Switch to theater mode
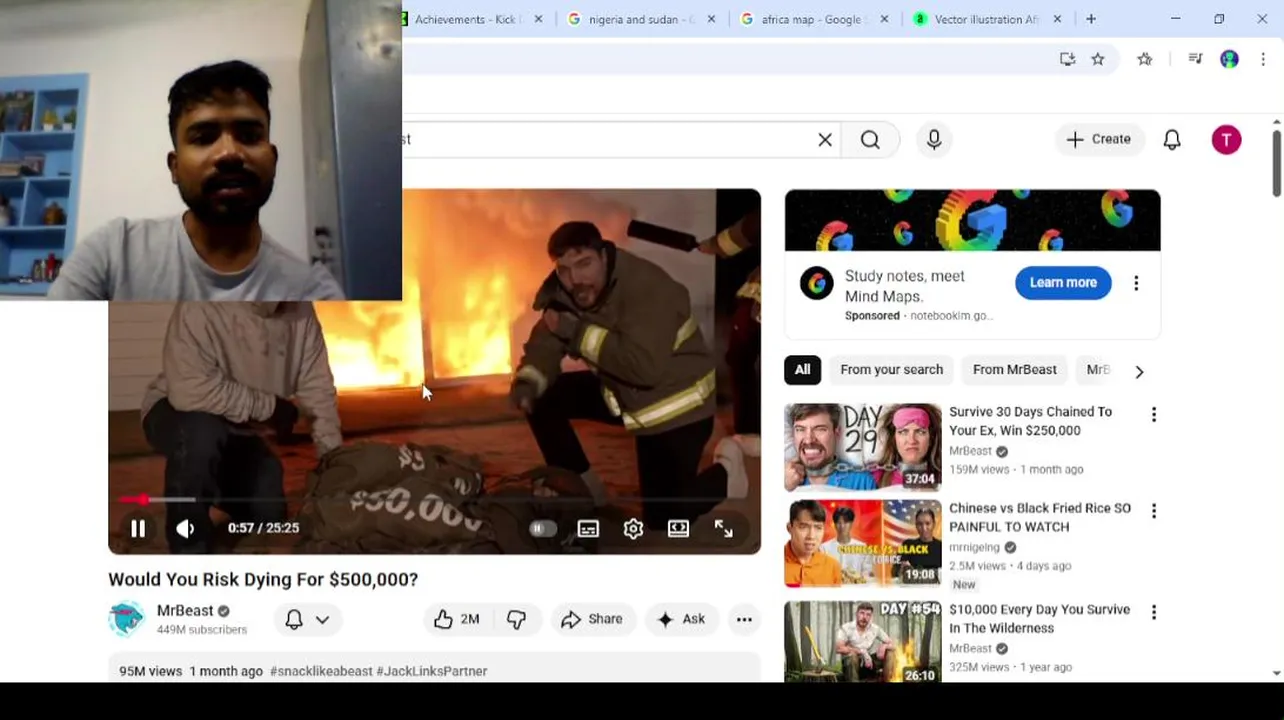 pyautogui.click(x=678, y=528)
